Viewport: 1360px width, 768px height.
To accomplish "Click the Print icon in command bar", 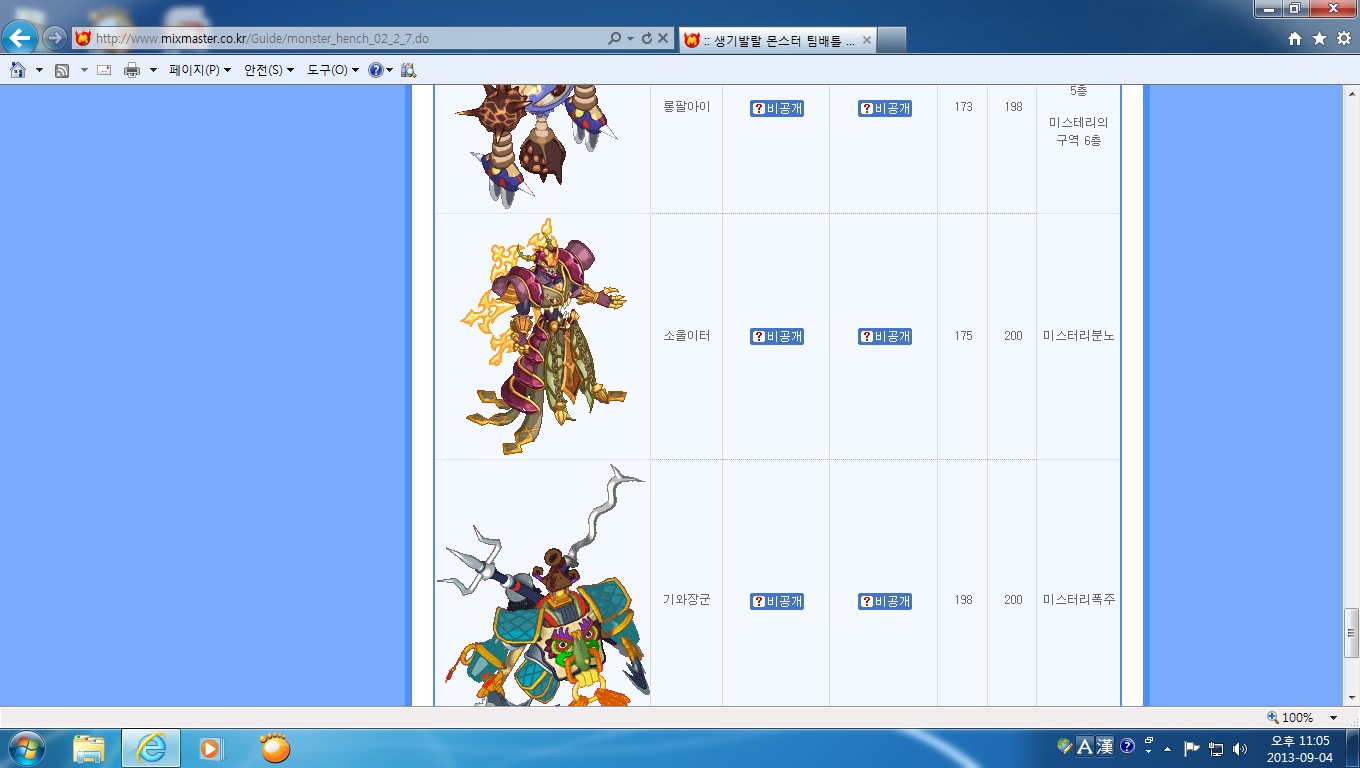I will [132, 70].
